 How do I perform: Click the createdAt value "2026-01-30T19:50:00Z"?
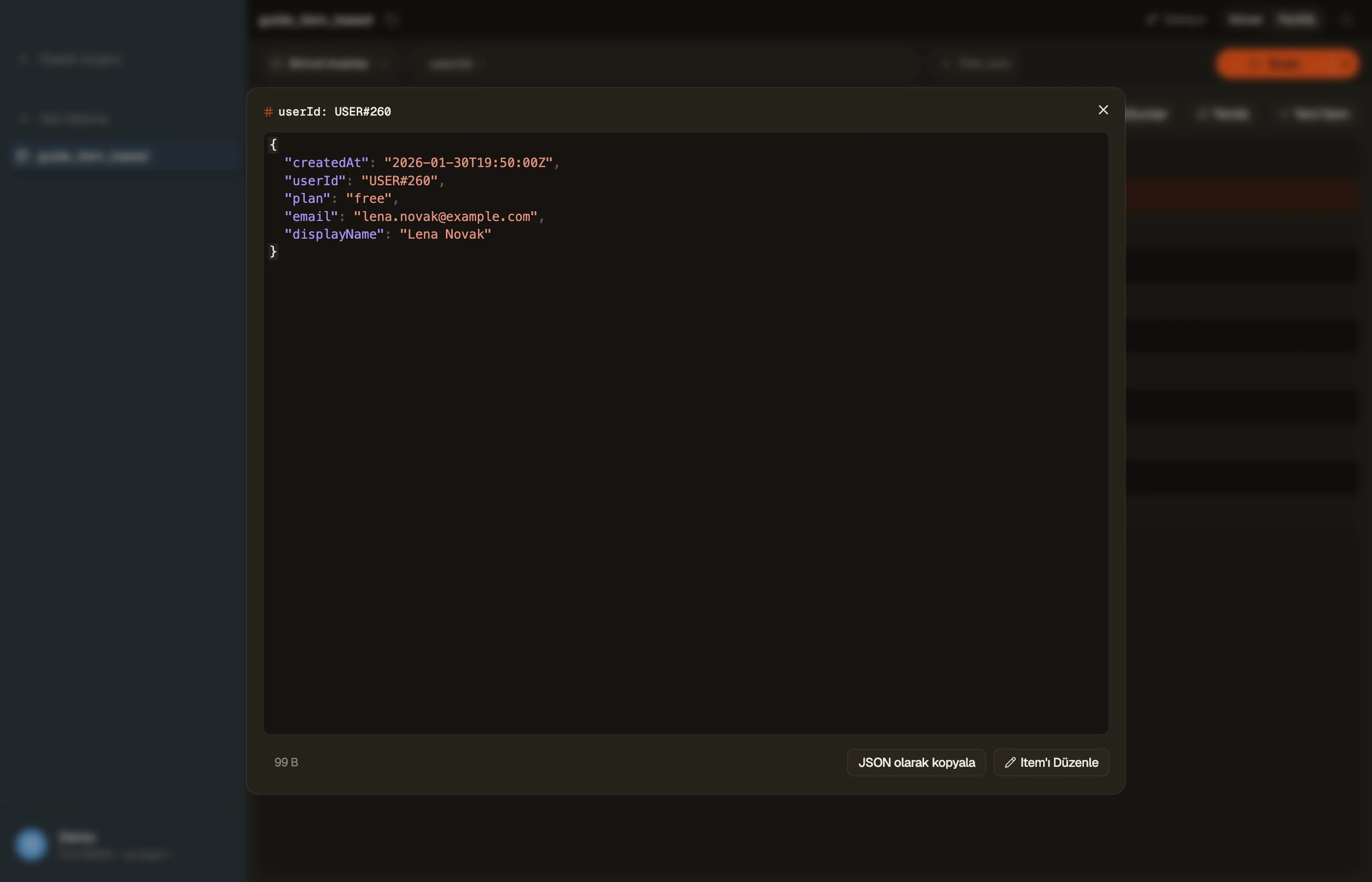click(x=468, y=163)
